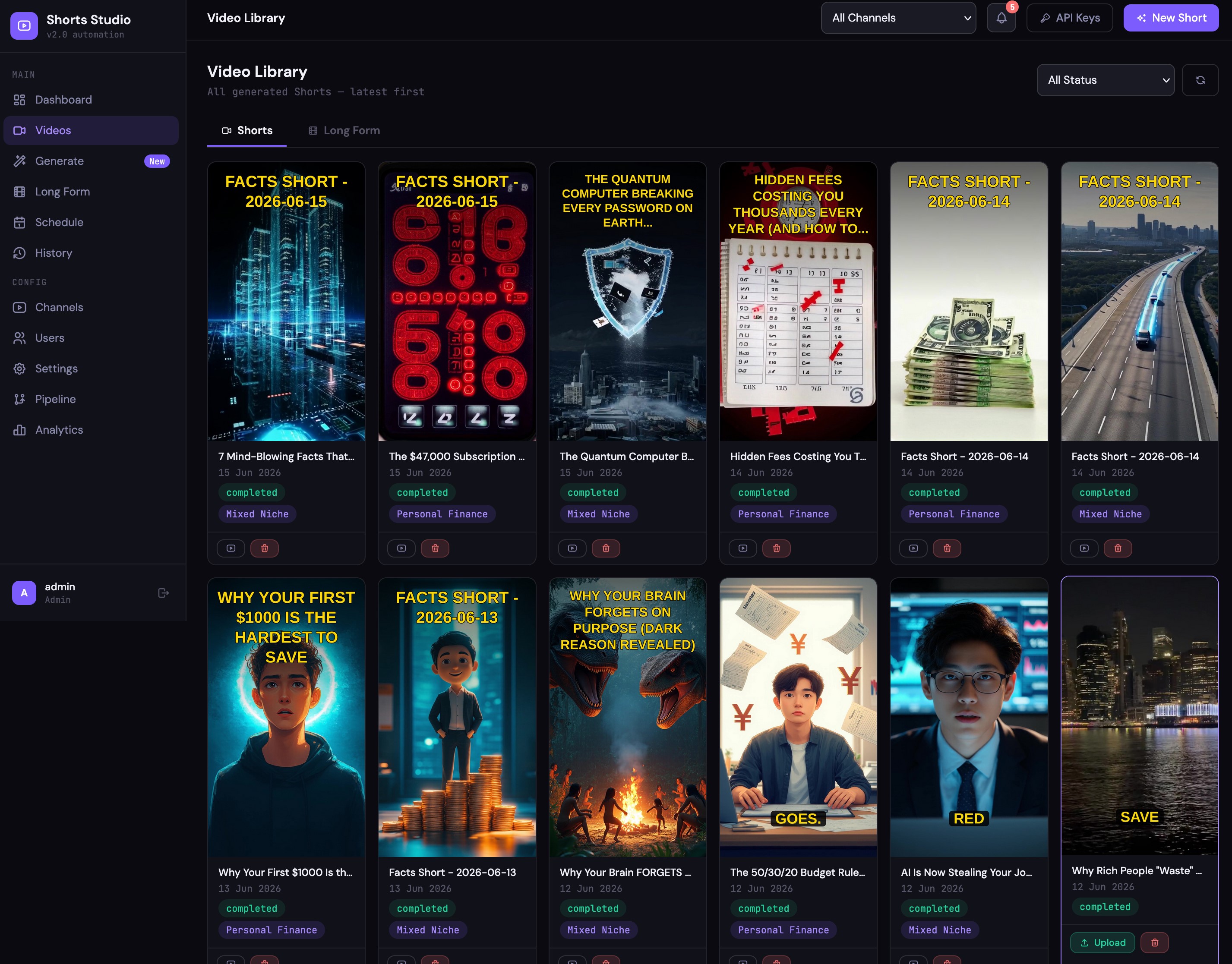Upload the Why Rich People Waste video

(x=1102, y=942)
